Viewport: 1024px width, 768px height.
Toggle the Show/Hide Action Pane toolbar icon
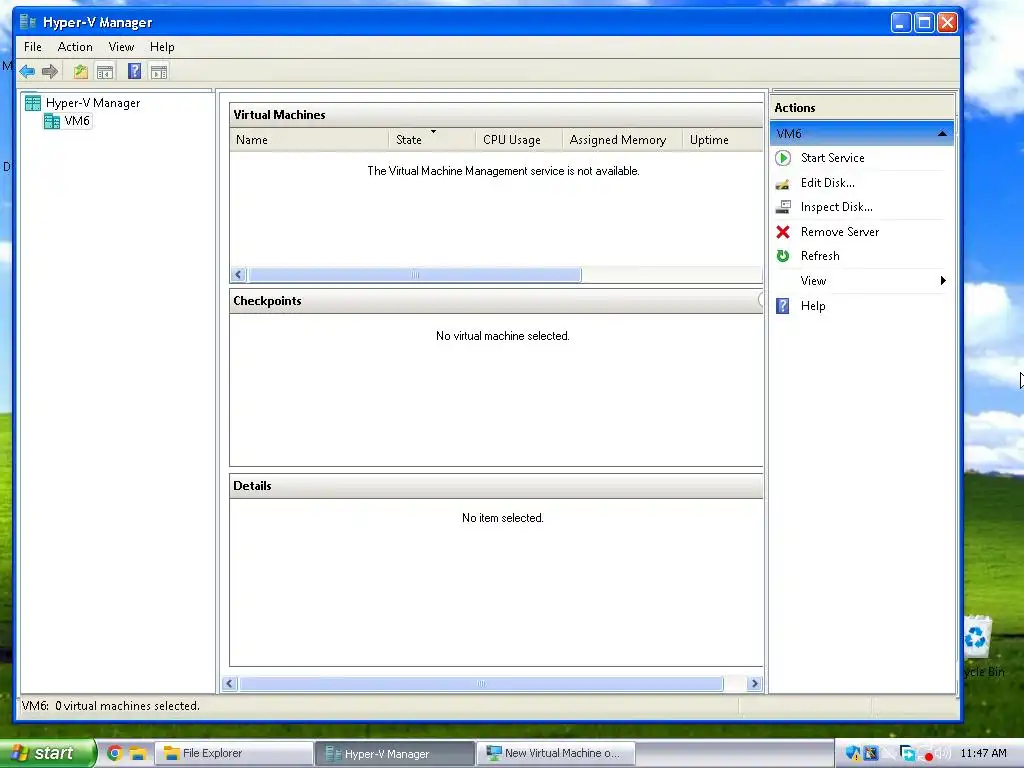[159, 71]
